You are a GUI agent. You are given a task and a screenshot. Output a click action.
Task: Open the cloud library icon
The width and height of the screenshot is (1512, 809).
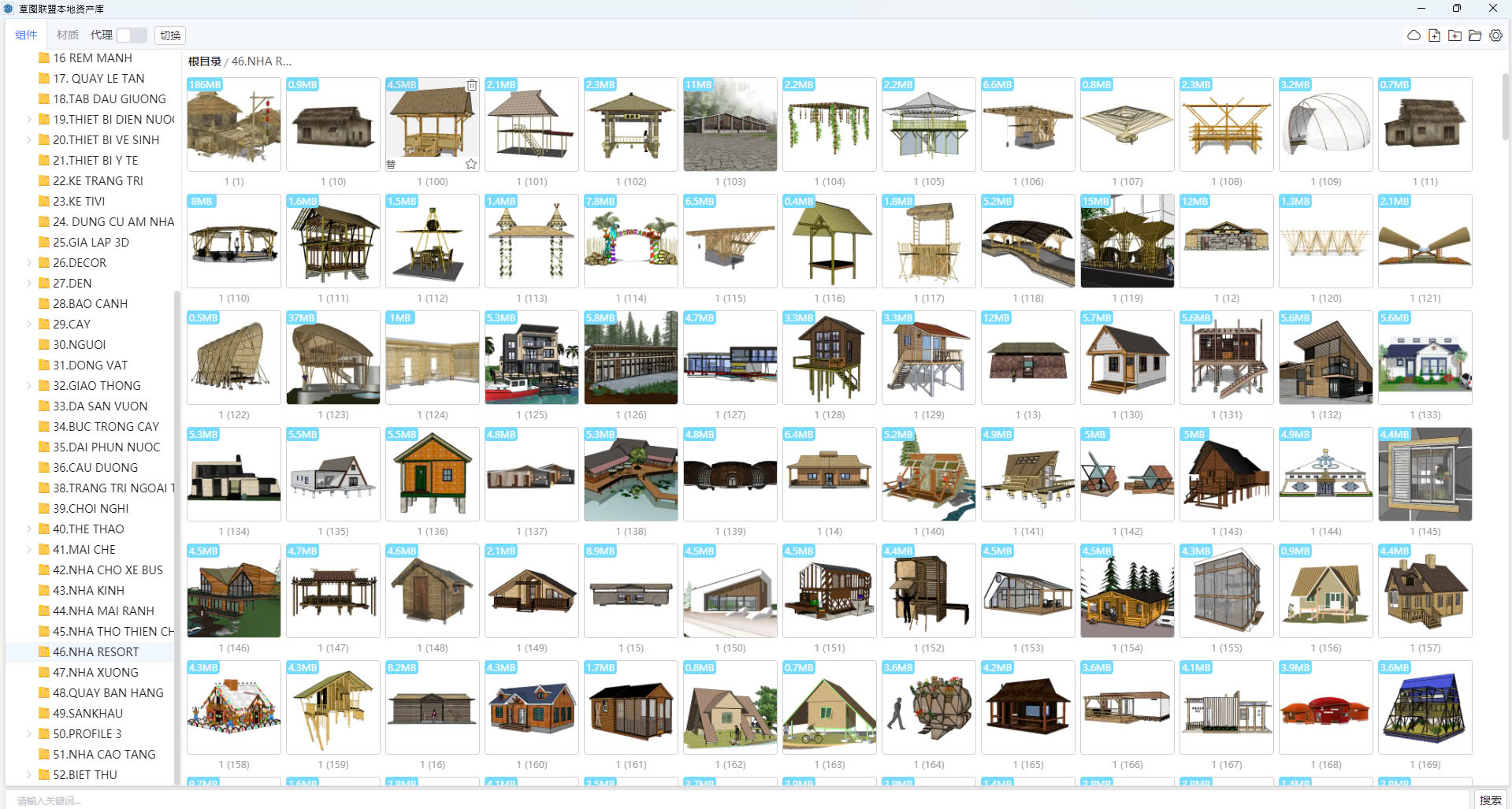click(x=1414, y=35)
